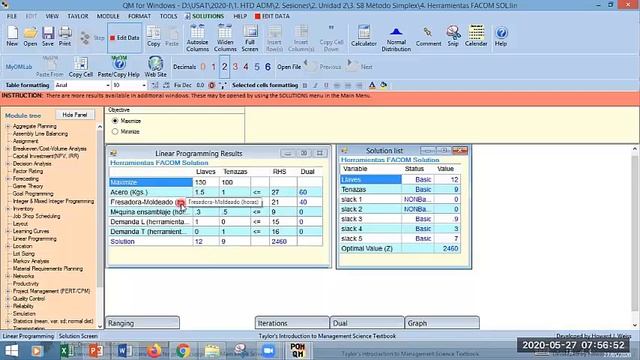Open the Calculator tool

coord(364,36)
